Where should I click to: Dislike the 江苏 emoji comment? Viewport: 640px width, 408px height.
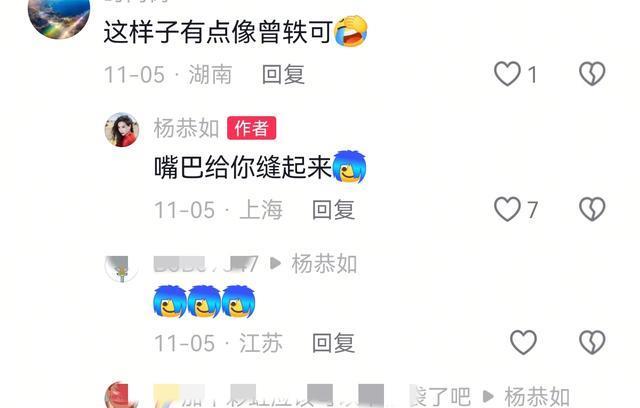[592, 342]
